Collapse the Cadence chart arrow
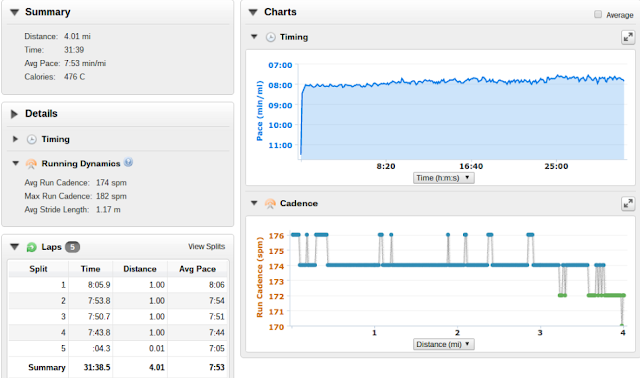This screenshot has height=378, width=640. pyautogui.click(x=254, y=203)
